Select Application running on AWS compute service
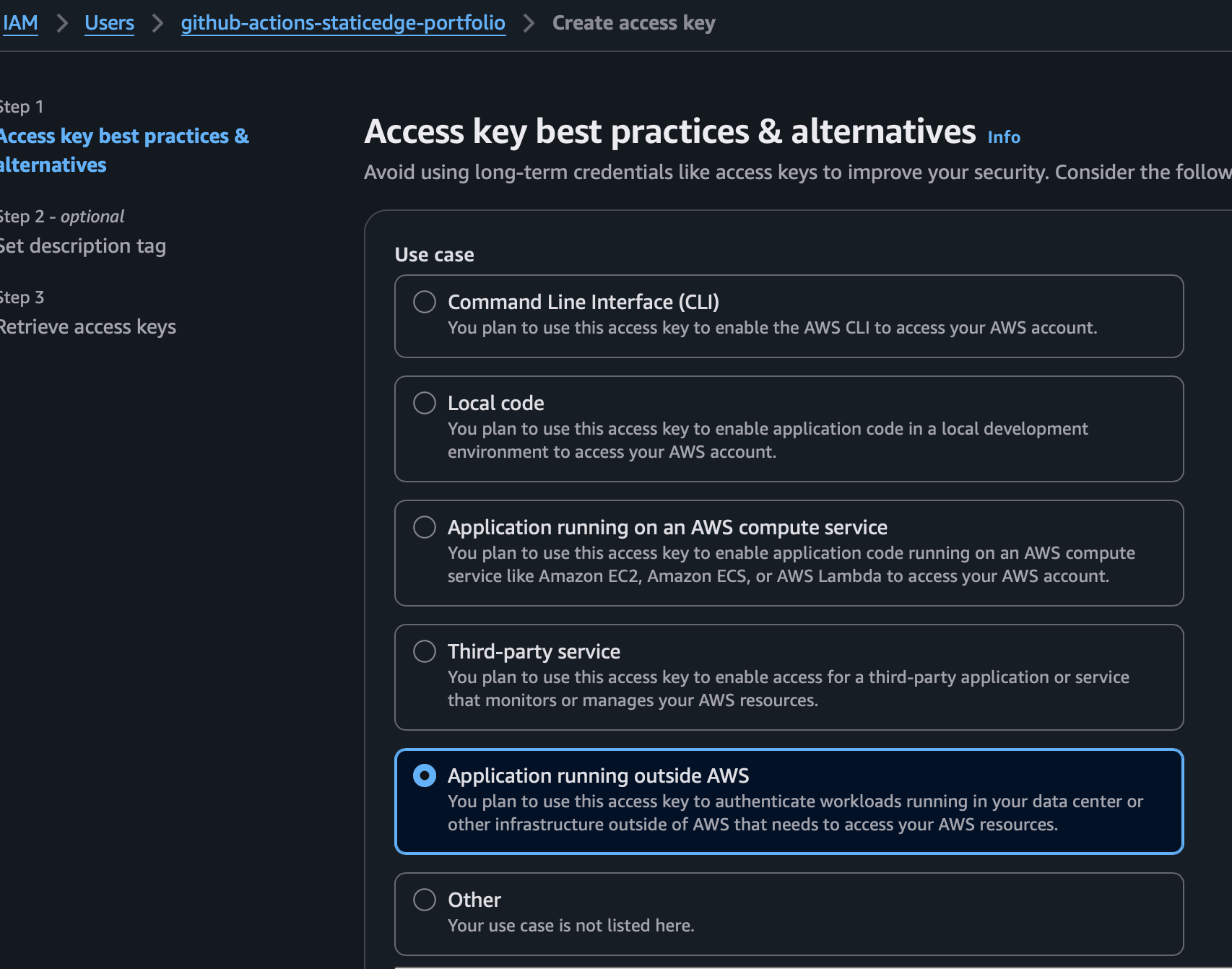This screenshot has width=1232, height=969. pyautogui.click(x=425, y=527)
